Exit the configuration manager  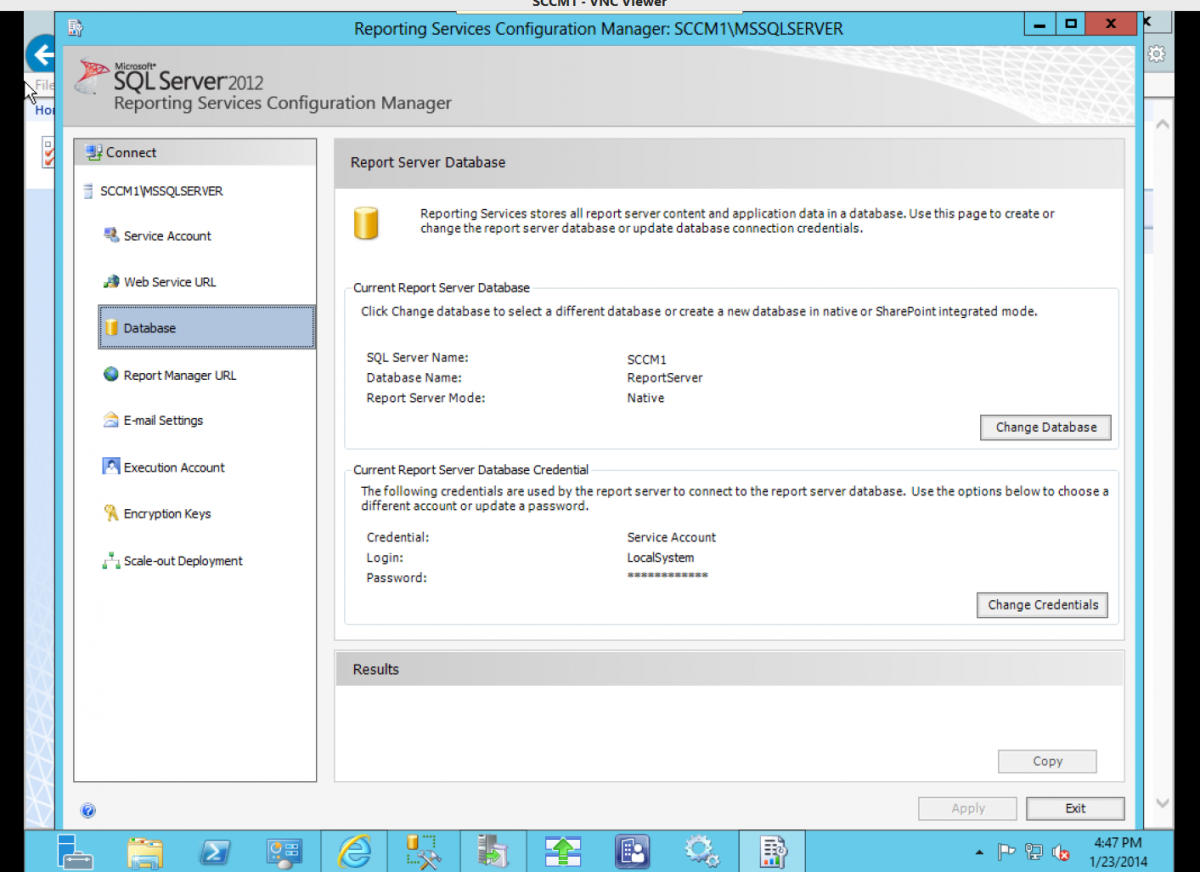1075,808
